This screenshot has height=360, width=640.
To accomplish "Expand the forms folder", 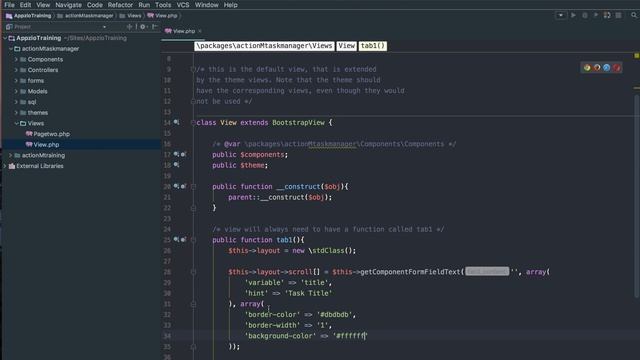I will tap(16, 80).
